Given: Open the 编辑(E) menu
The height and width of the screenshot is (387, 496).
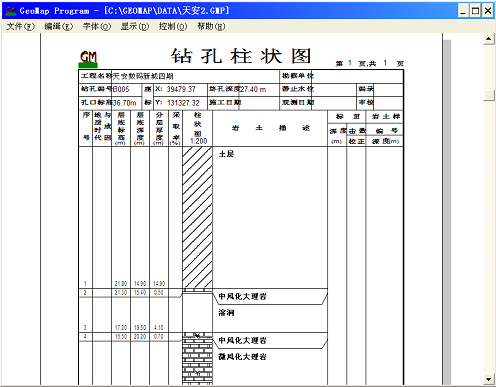Looking at the screenshot, I should 59,26.
